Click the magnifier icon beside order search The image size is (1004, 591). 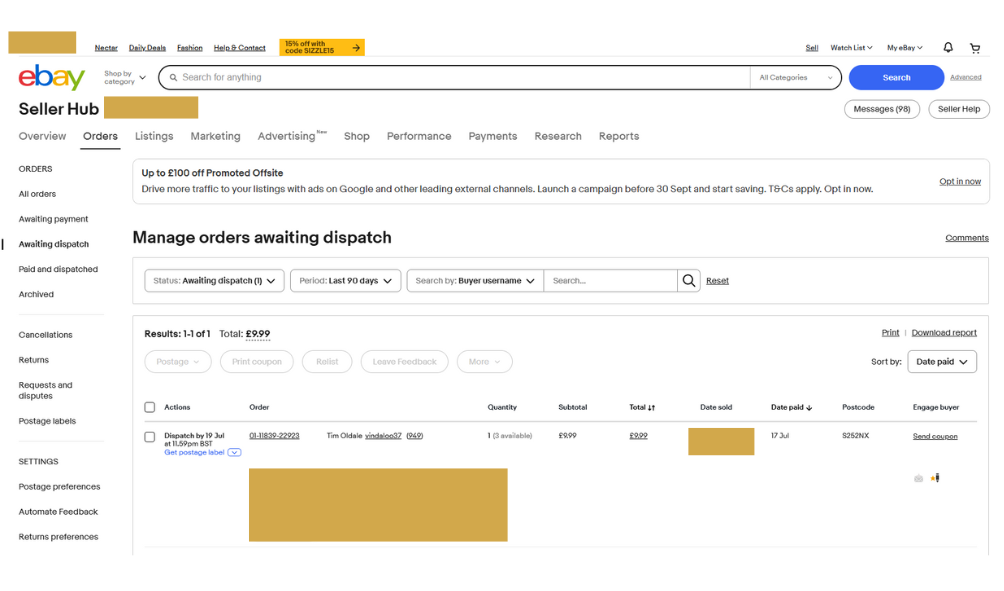(x=689, y=281)
